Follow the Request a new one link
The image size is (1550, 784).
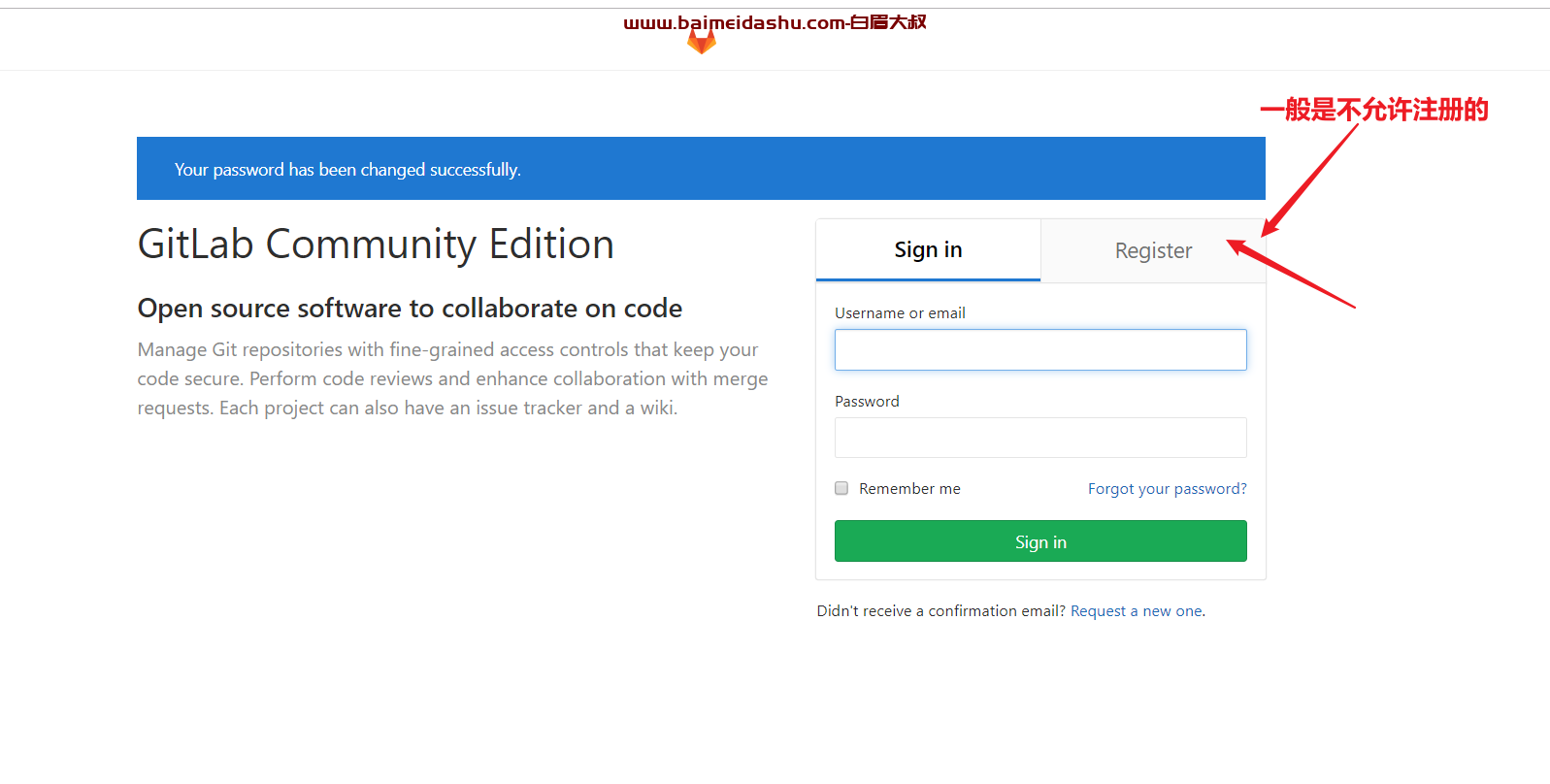coord(1136,610)
